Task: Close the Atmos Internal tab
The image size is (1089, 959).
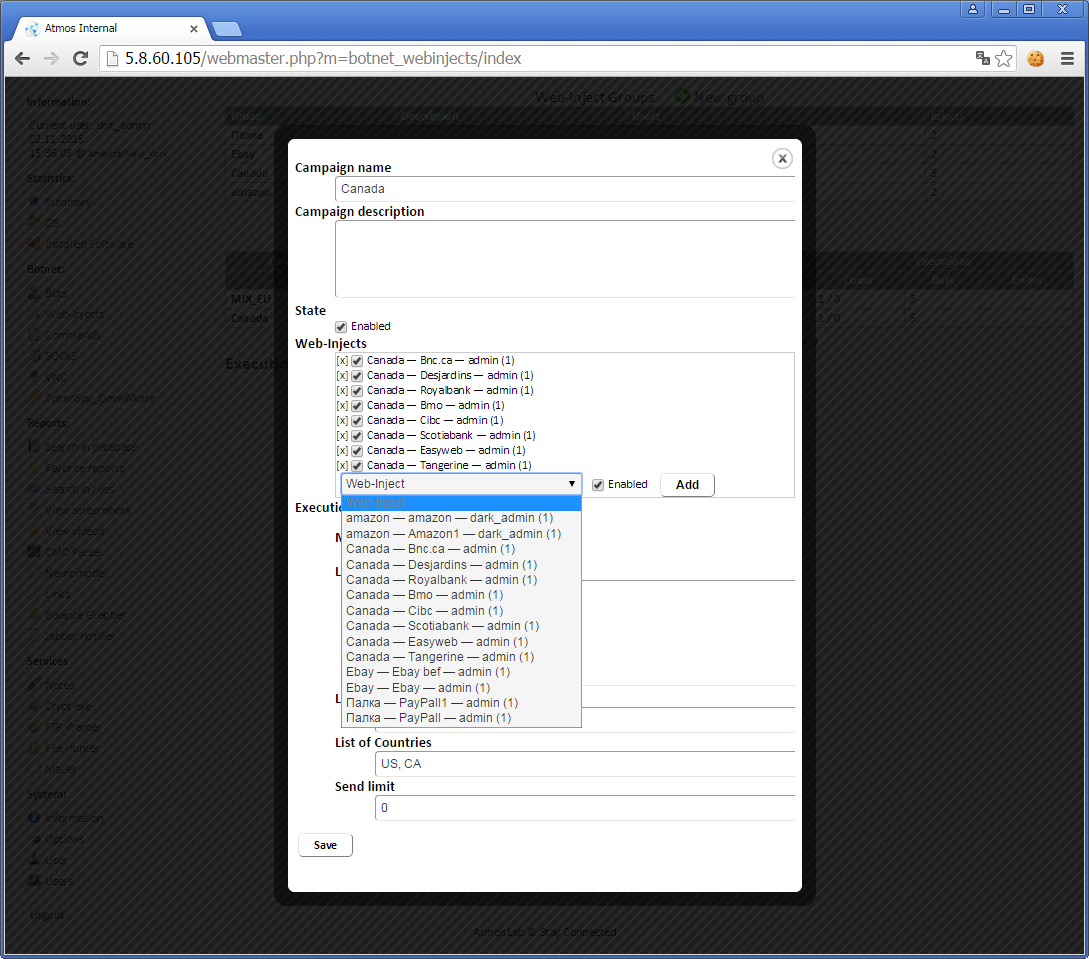Action: 194,28
